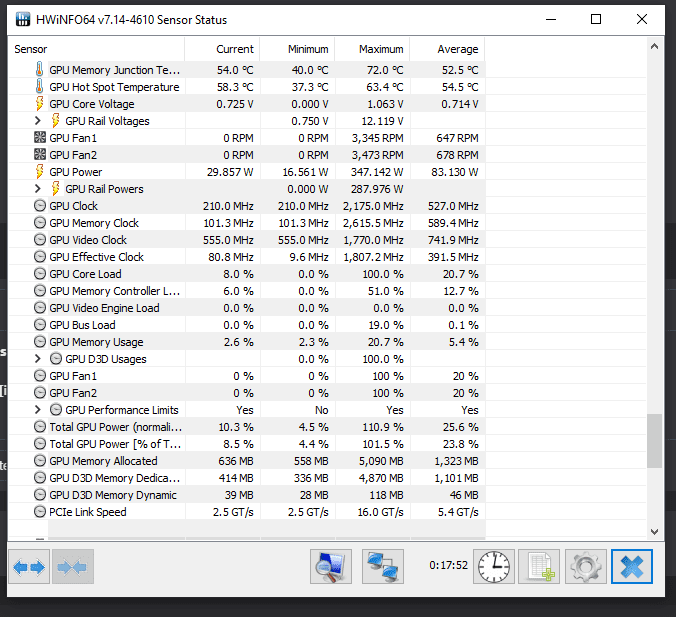676x617 pixels.
Task: Open the sensor search magnifier button
Action: (331, 567)
